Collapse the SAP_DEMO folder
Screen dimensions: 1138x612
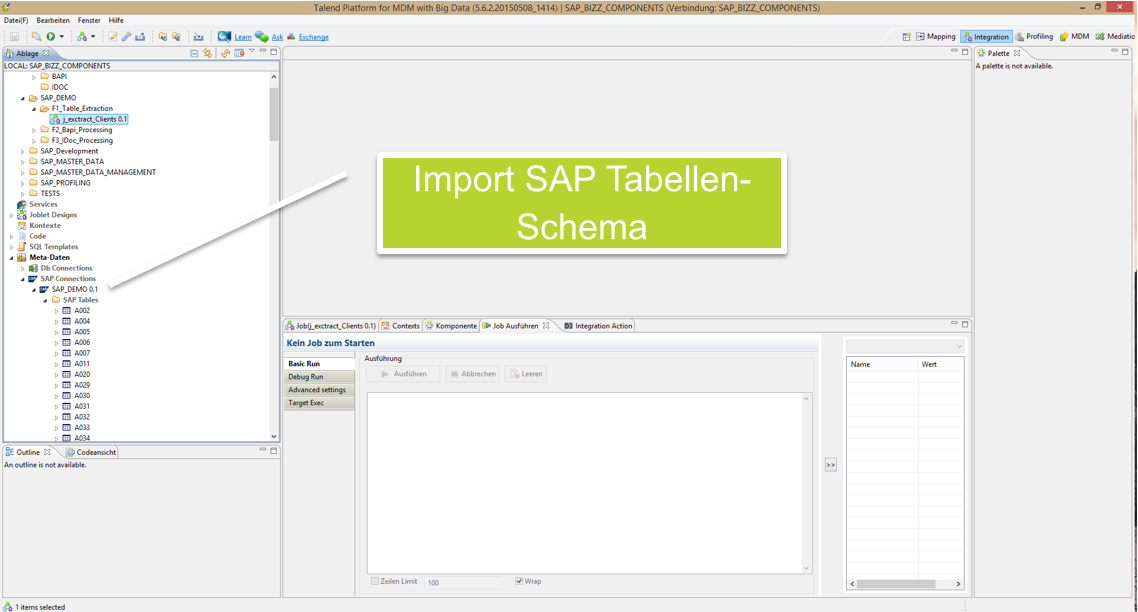click(x=22, y=98)
